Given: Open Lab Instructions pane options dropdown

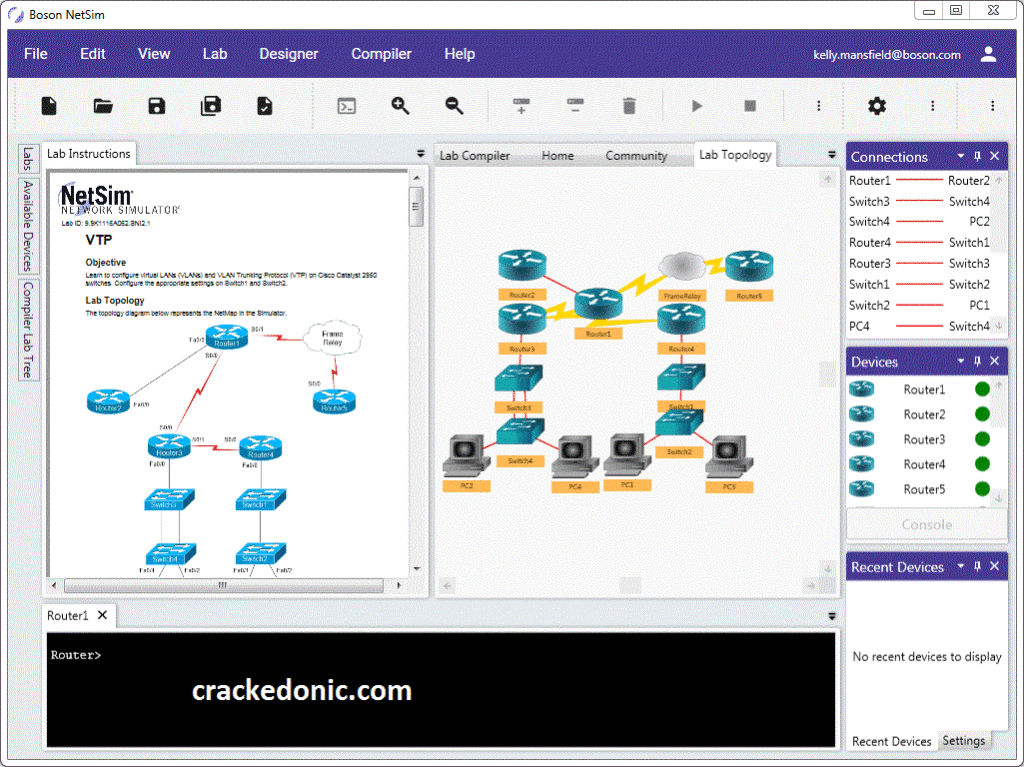Looking at the screenshot, I should pos(421,154).
